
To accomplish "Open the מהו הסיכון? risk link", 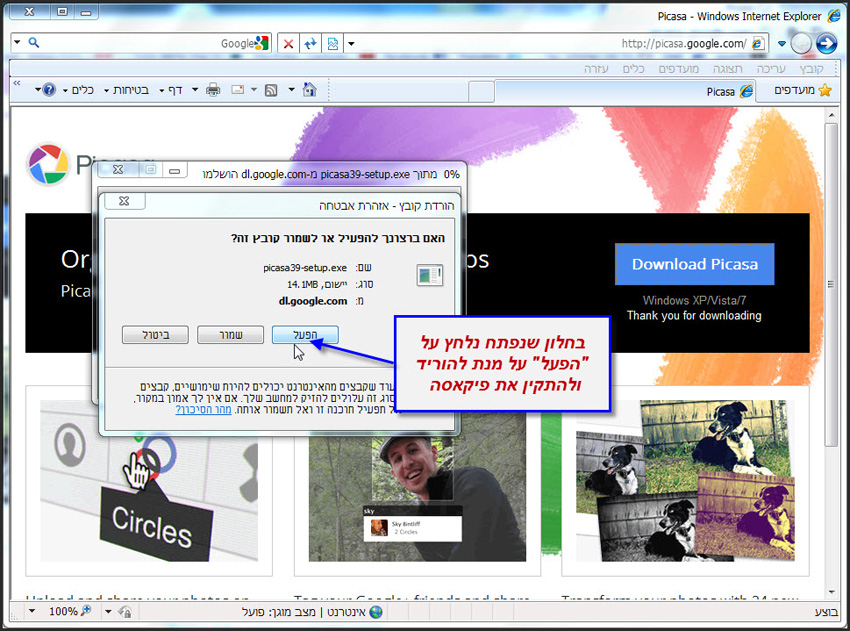I will coord(203,410).
